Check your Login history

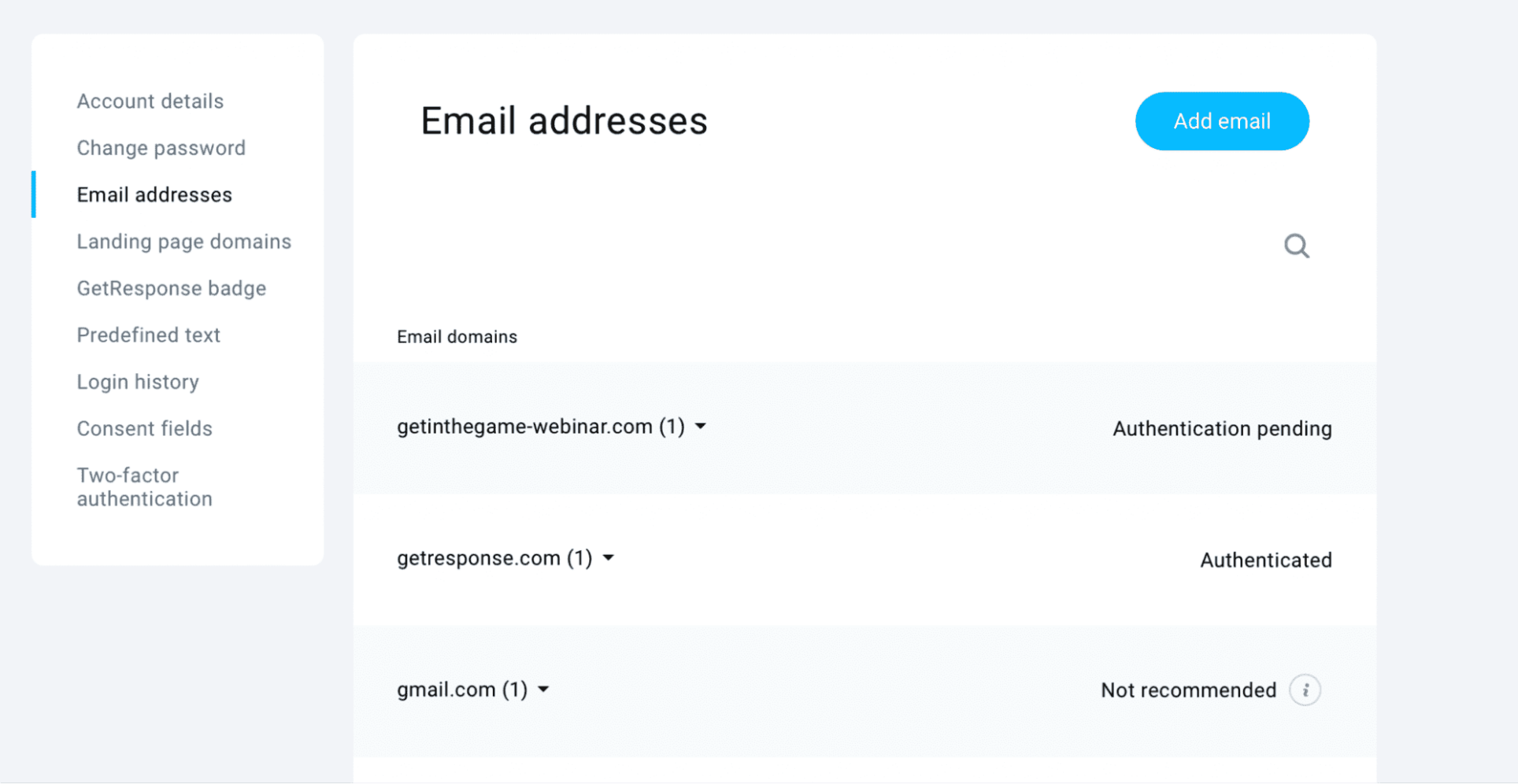tap(138, 381)
